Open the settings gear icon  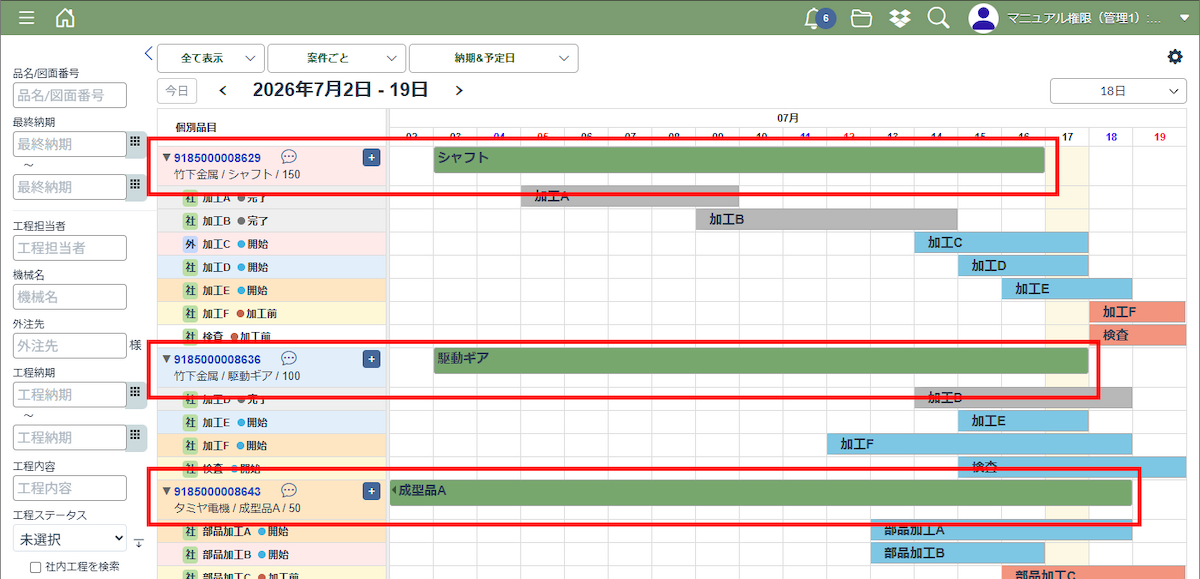pos(1175,57)
